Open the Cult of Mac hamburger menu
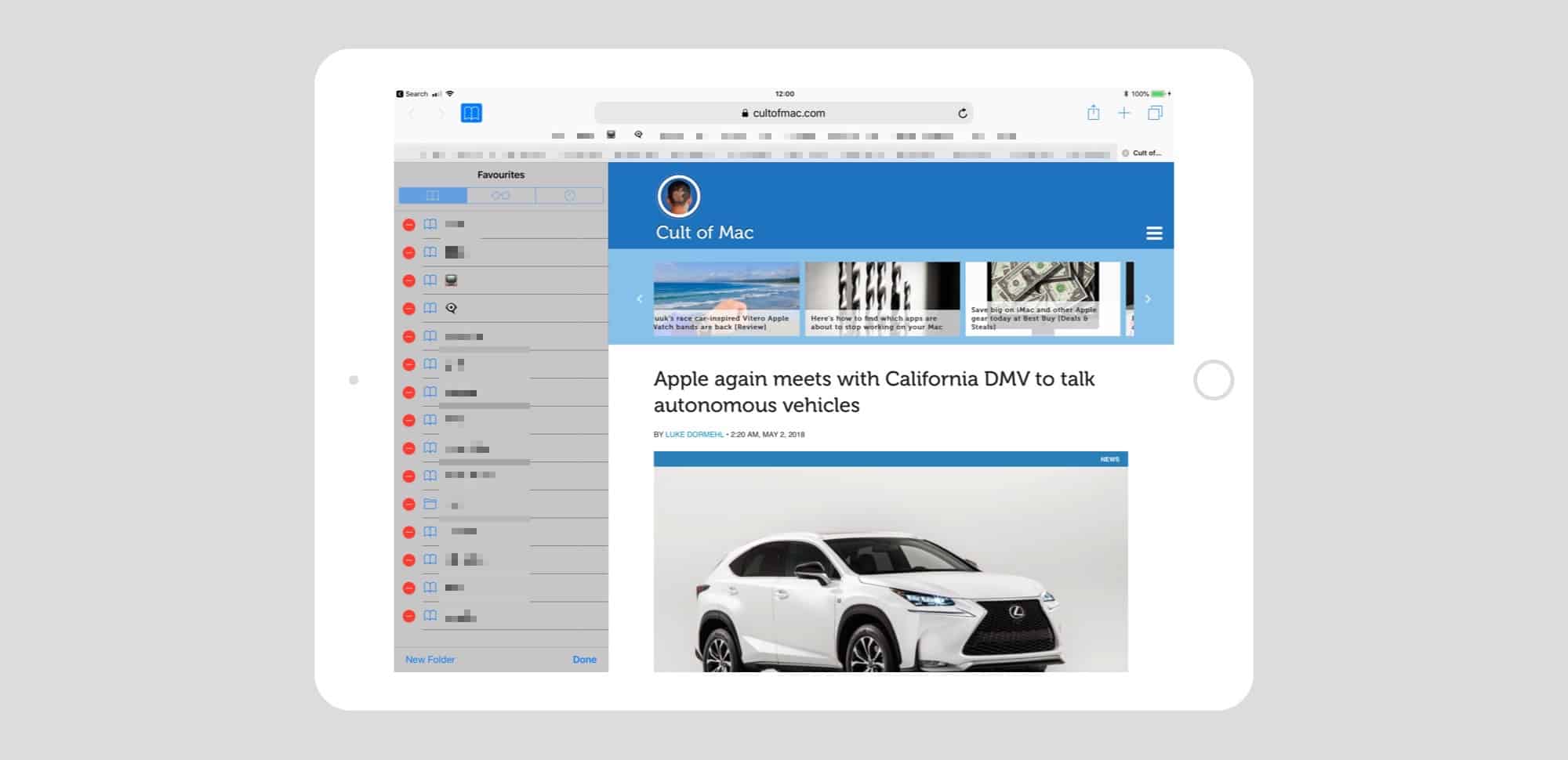1568x760 pixels. pyautogui.click(x=1154, y=233)
